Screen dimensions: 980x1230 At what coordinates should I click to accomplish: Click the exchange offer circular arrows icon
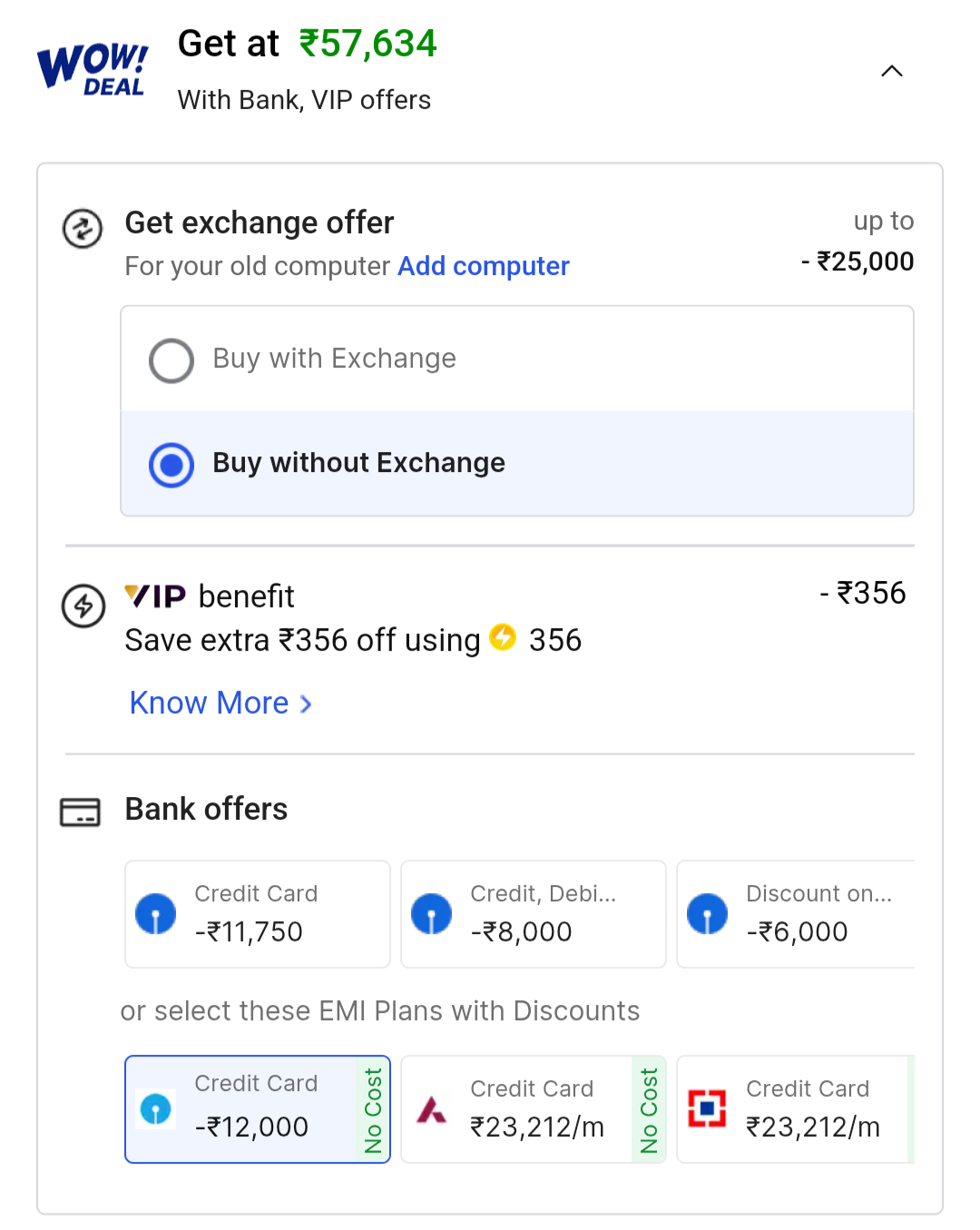coord(83,228)
